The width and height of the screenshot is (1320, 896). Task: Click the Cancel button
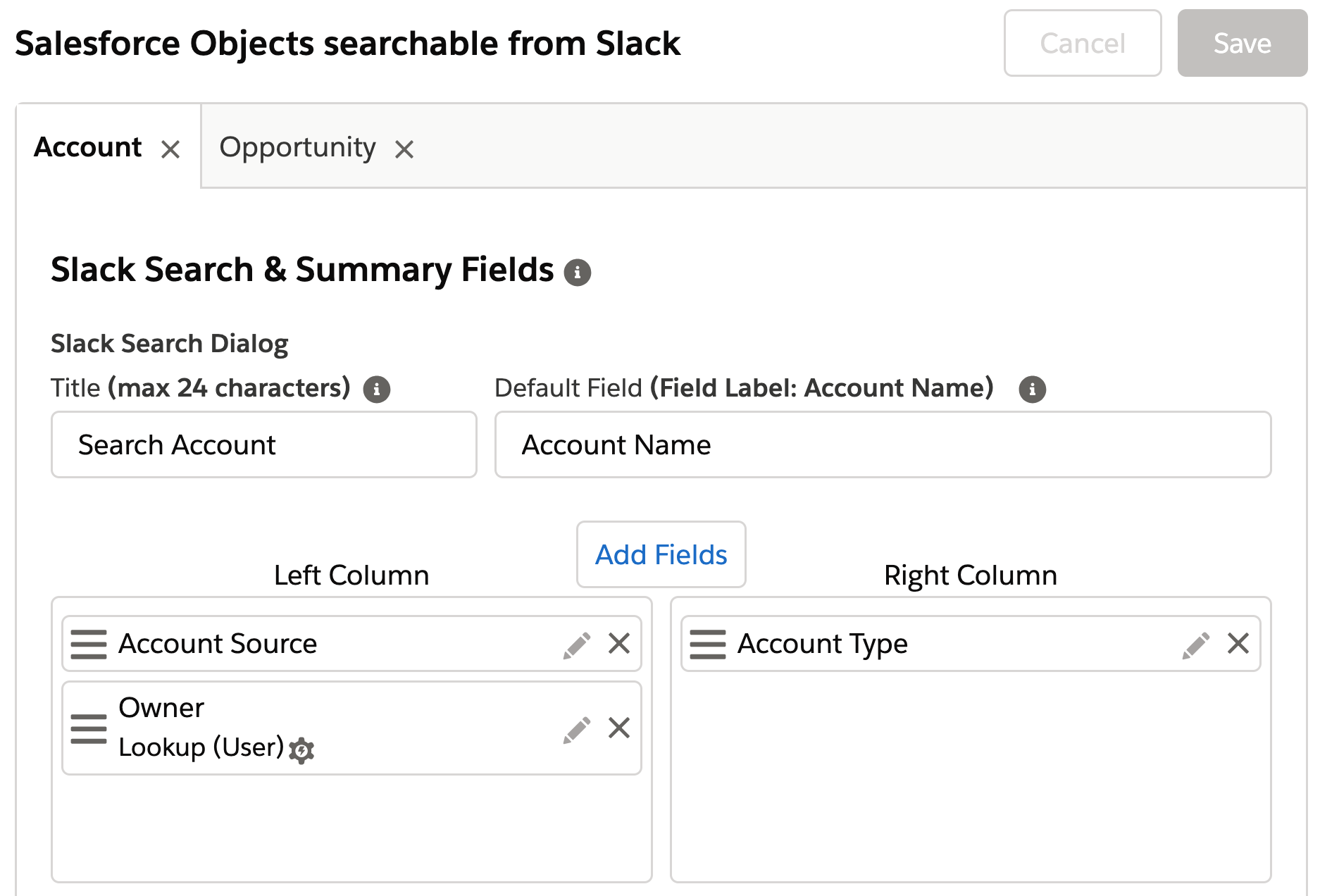click(x=1083, y=43)
